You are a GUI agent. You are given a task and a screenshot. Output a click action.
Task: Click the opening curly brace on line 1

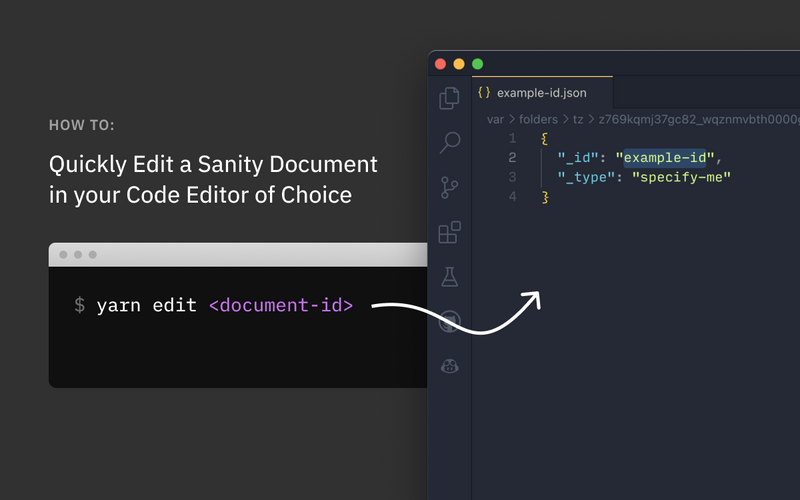click(544, 138)
